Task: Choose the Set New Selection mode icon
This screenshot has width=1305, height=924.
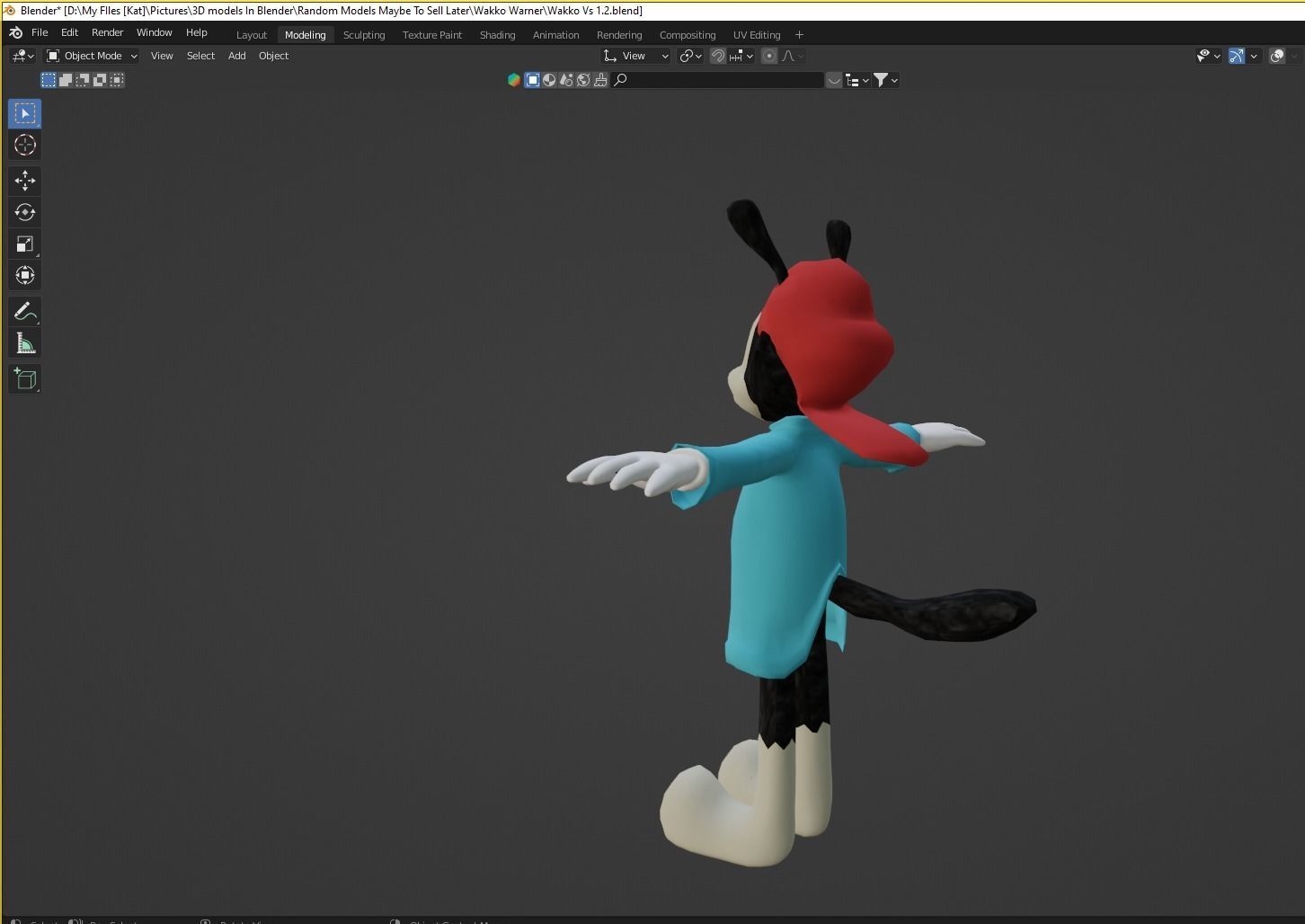Action: (x=49, y=80)
